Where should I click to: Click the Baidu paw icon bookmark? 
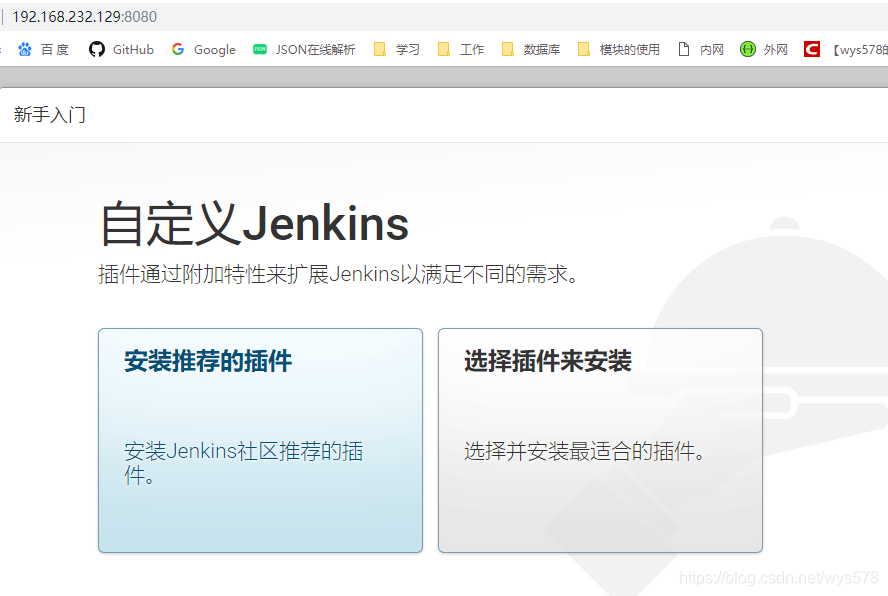click(25, 50)
